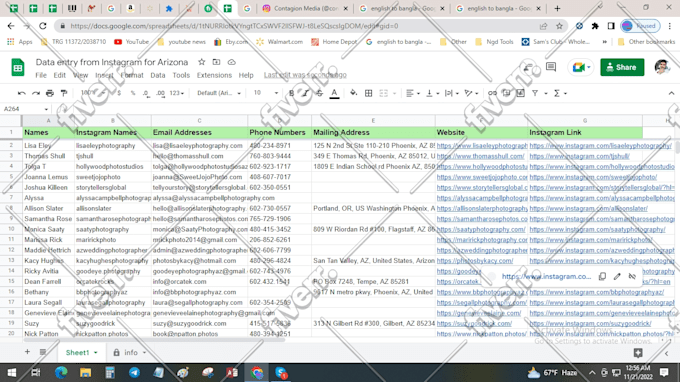
Task: Toggle Bold formatting
Action: point(291,93)
